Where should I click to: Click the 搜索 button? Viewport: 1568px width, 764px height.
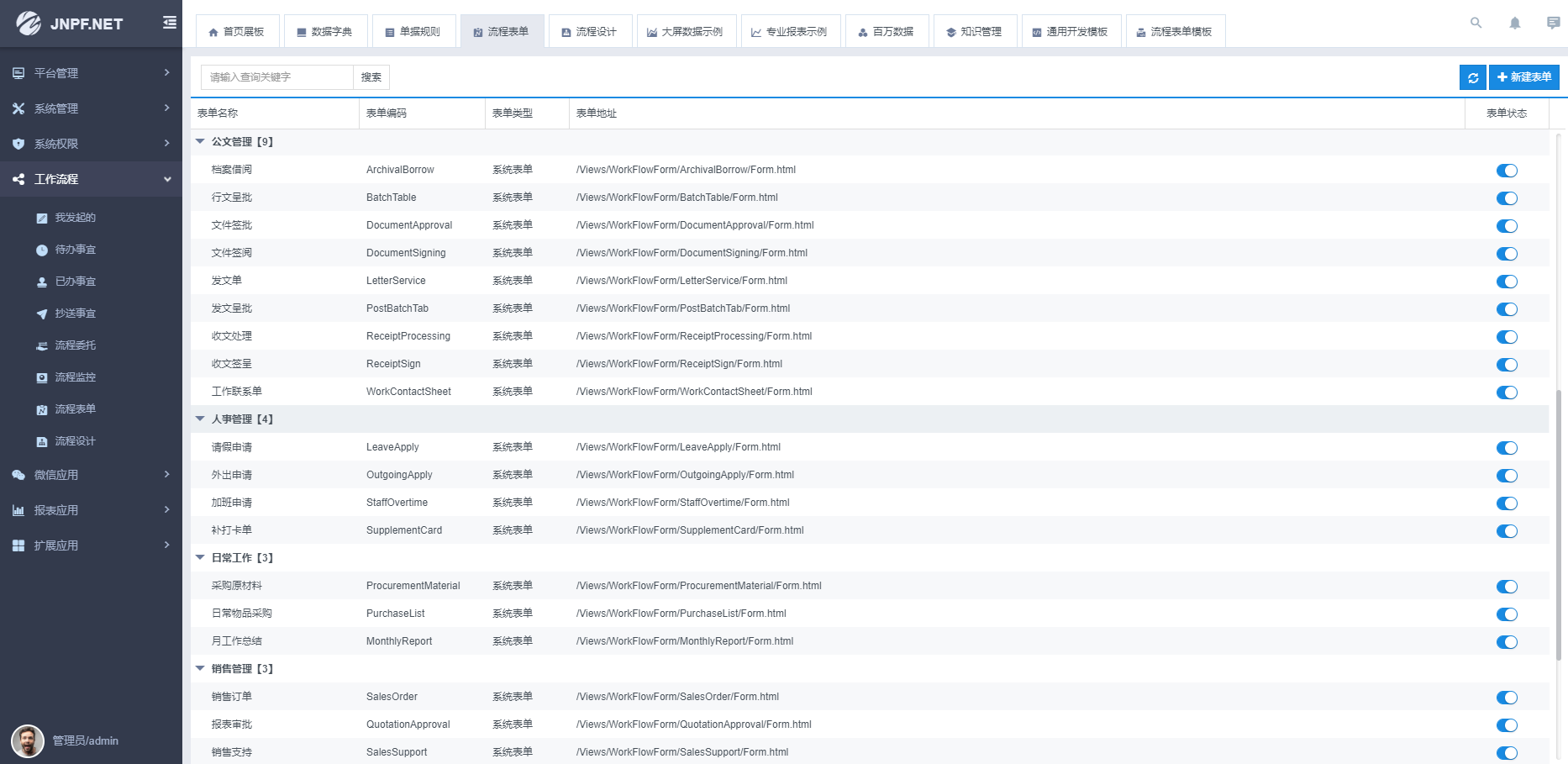click(x=371, y=77)
